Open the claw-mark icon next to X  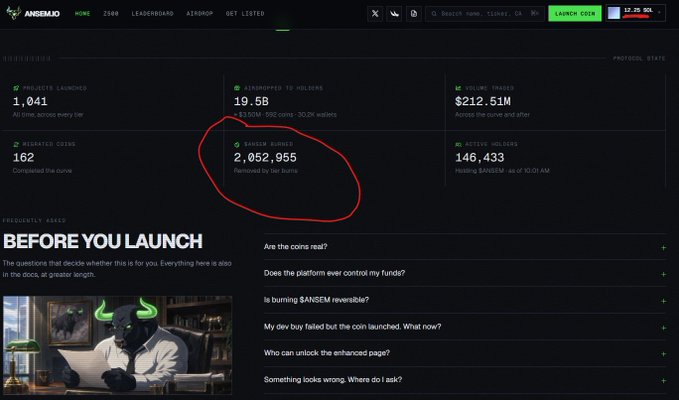pos(394,14)
